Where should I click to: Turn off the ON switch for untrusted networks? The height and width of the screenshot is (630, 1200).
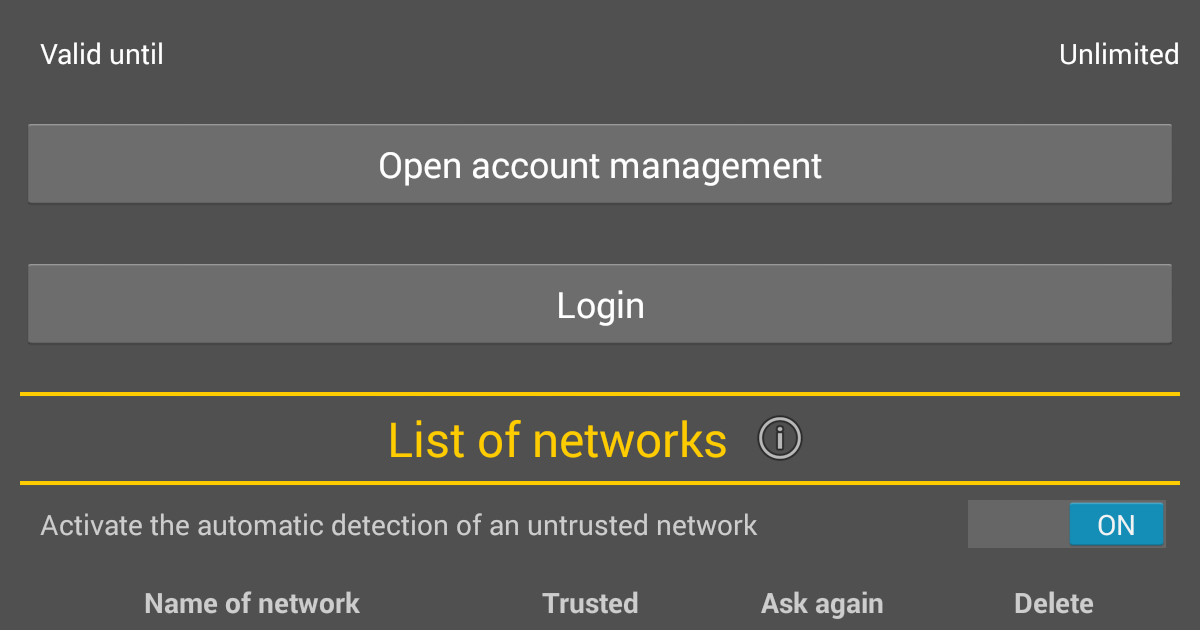1066,524
